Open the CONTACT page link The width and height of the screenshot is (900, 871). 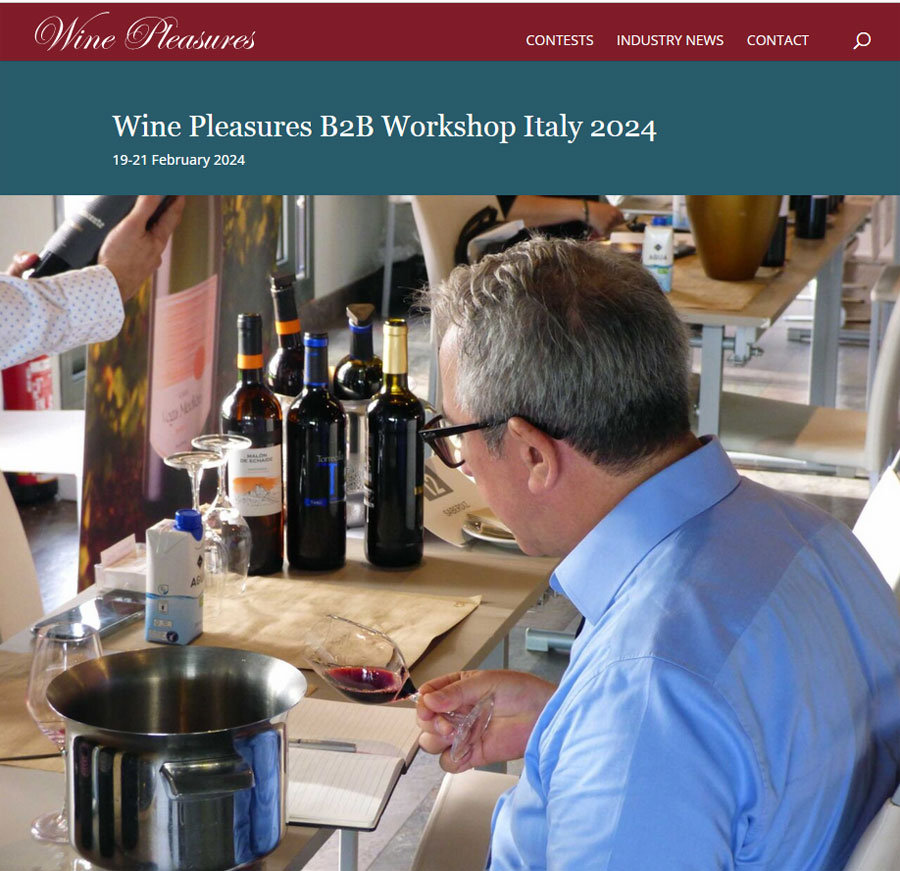pyautogui.click(x=777, y=40)
